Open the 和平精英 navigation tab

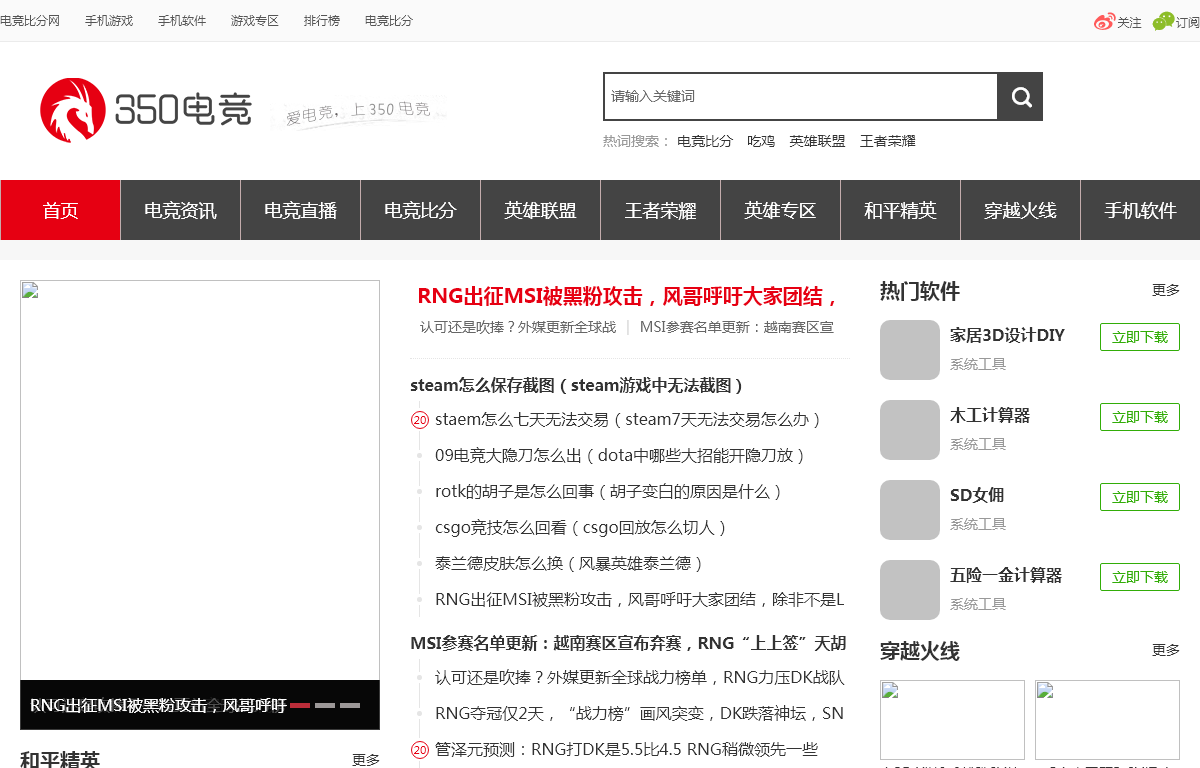coord(900,210)
